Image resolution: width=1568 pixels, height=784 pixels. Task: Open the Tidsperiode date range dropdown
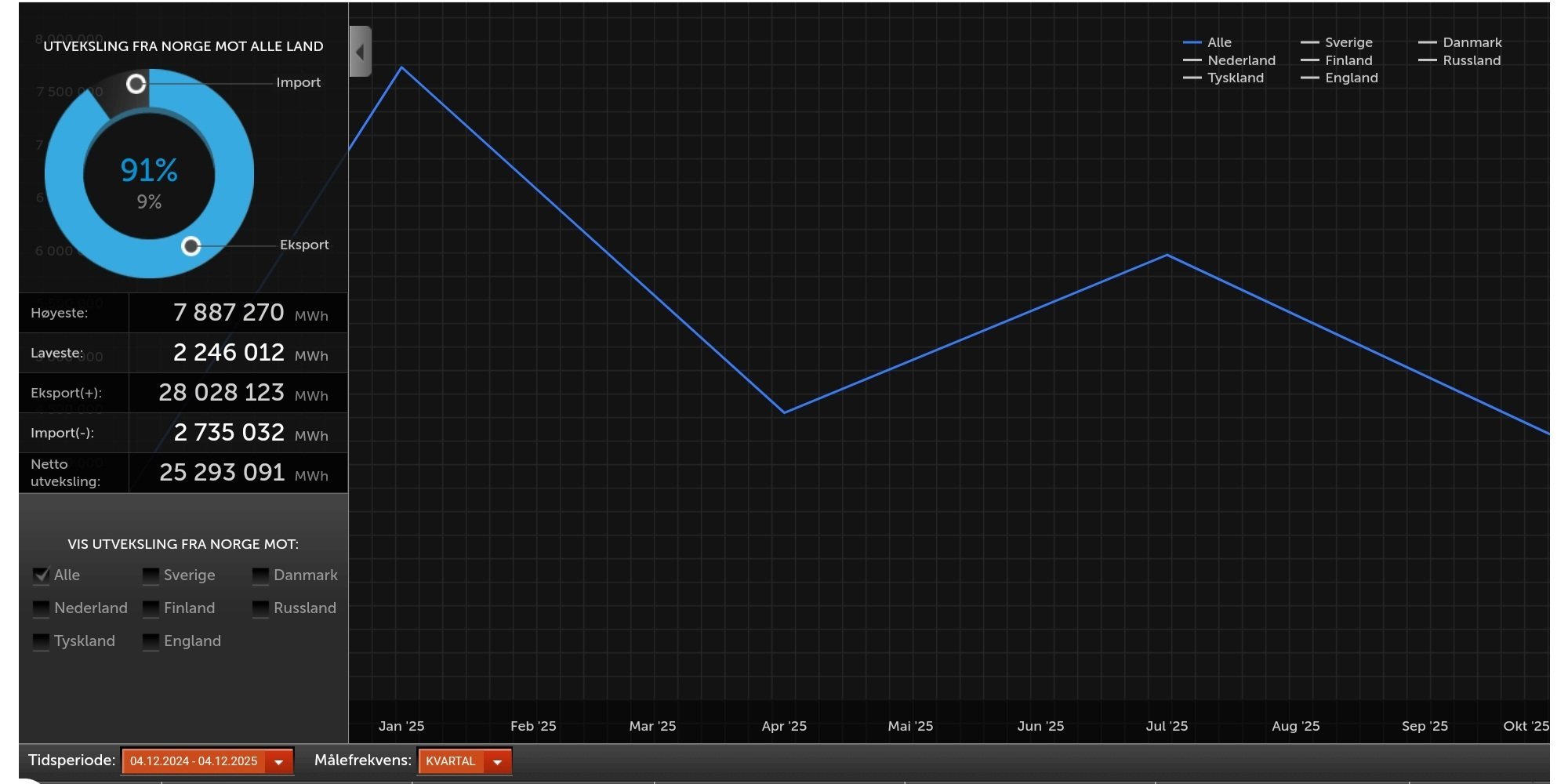coord(208,761)
